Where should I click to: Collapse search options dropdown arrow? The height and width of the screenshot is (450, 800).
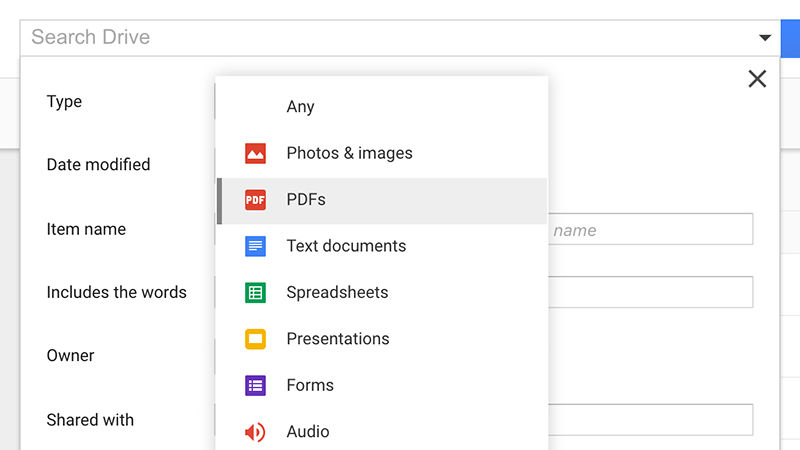tap(765, 38)
